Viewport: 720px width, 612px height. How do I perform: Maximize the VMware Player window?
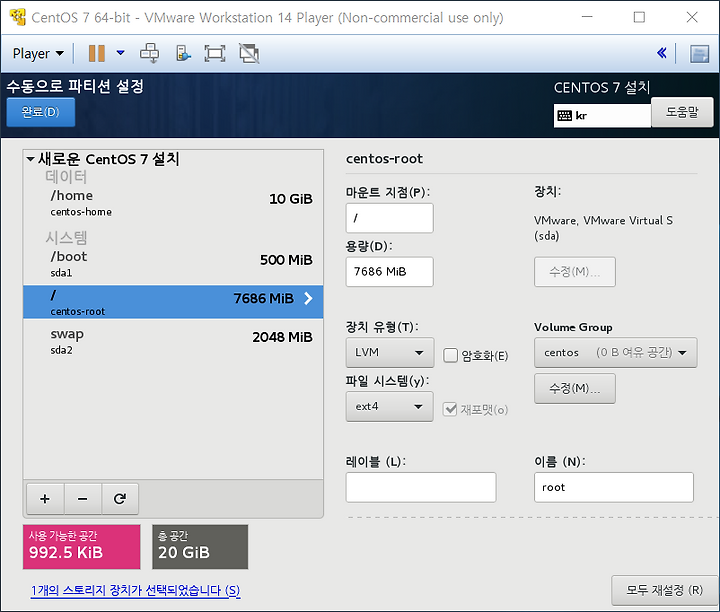tap(639, 17)
